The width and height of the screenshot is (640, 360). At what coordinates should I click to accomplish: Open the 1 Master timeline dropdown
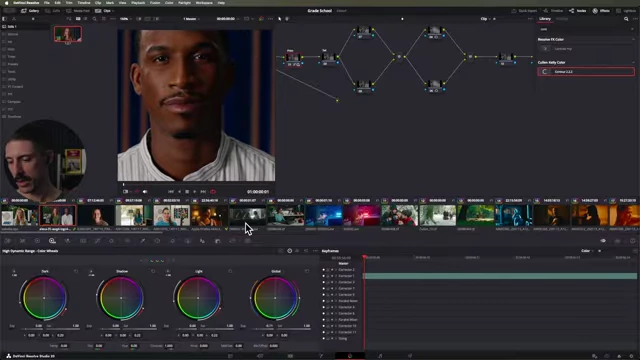coord(191,19)
